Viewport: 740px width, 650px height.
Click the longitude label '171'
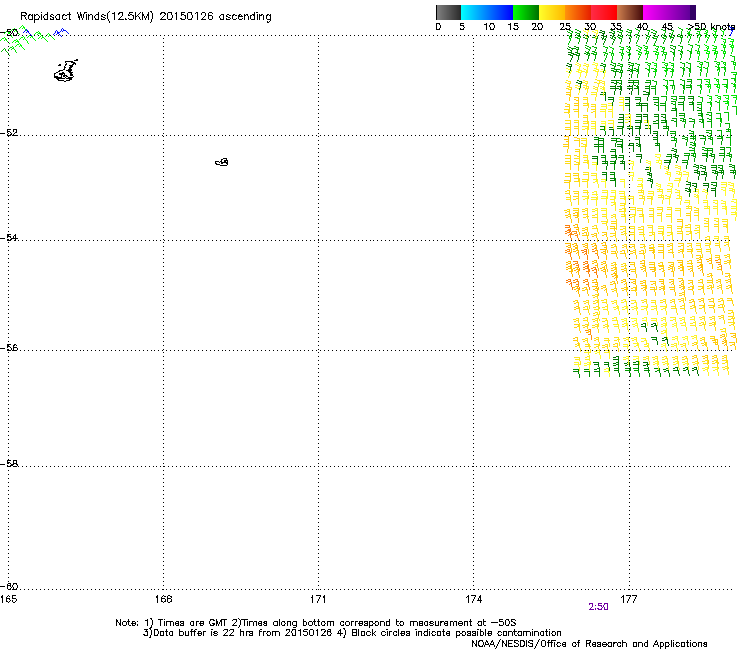coord(318,599)
